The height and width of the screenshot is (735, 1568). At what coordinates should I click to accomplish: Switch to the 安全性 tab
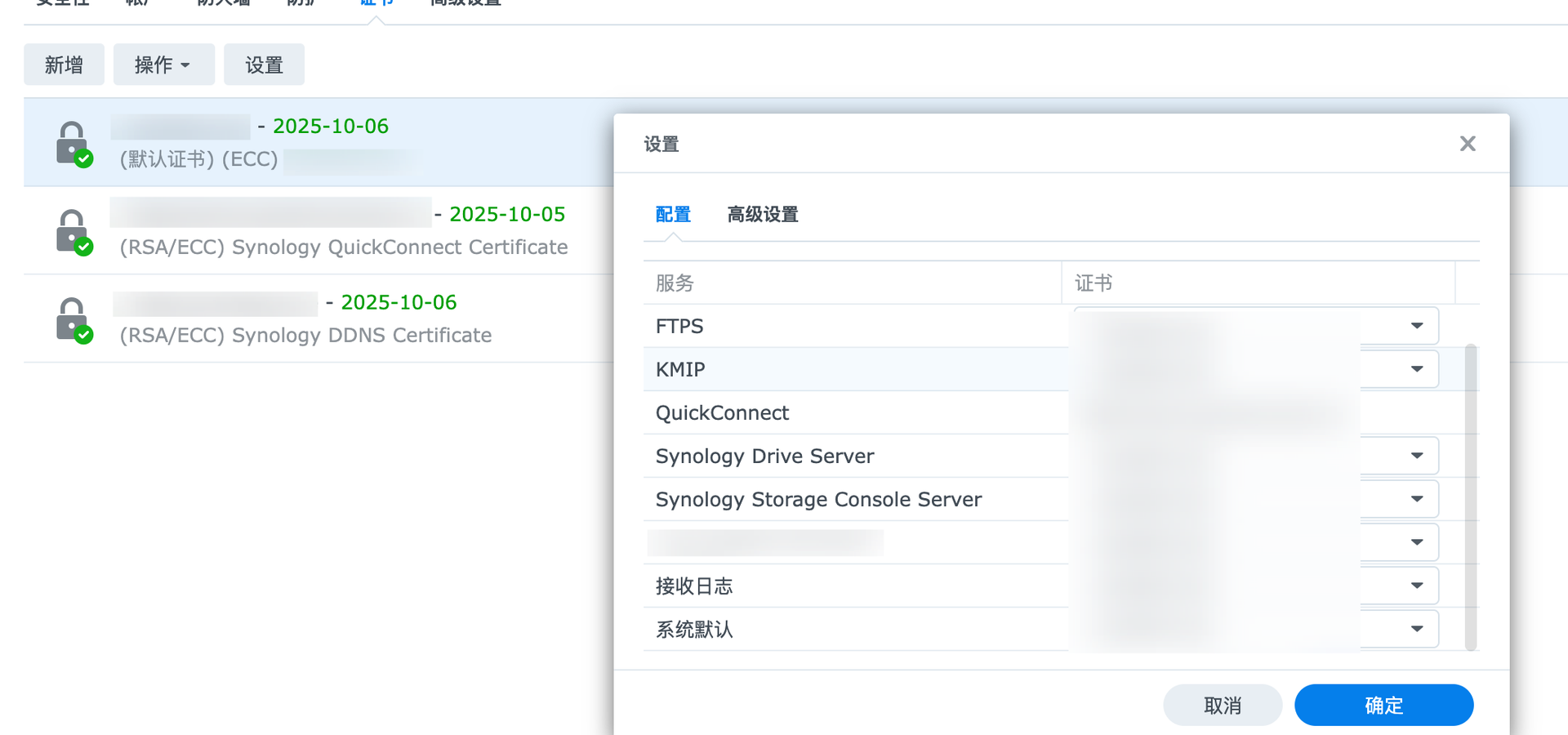[60, 2]
